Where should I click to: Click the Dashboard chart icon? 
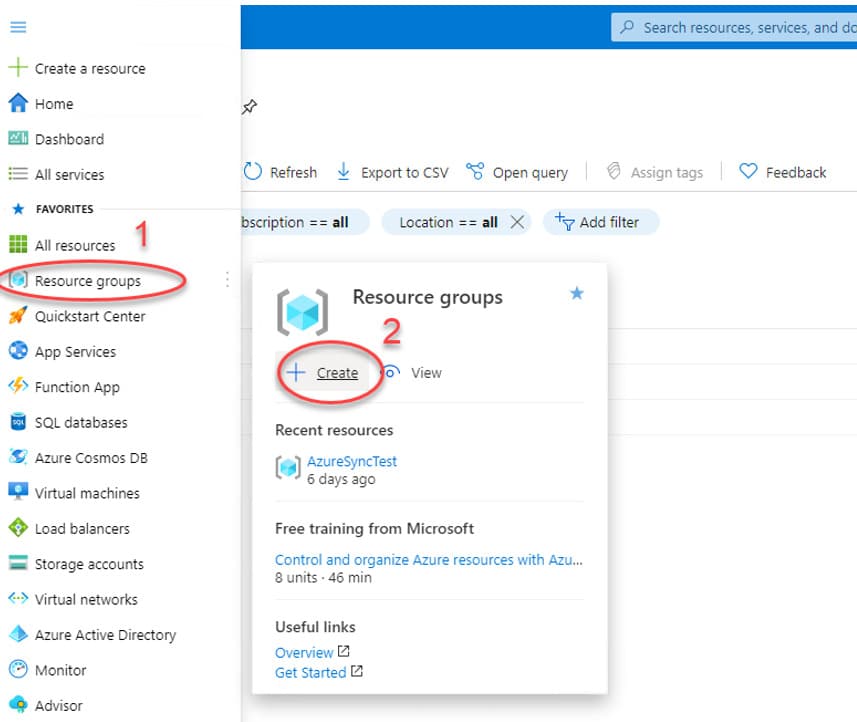pos(18,138)
